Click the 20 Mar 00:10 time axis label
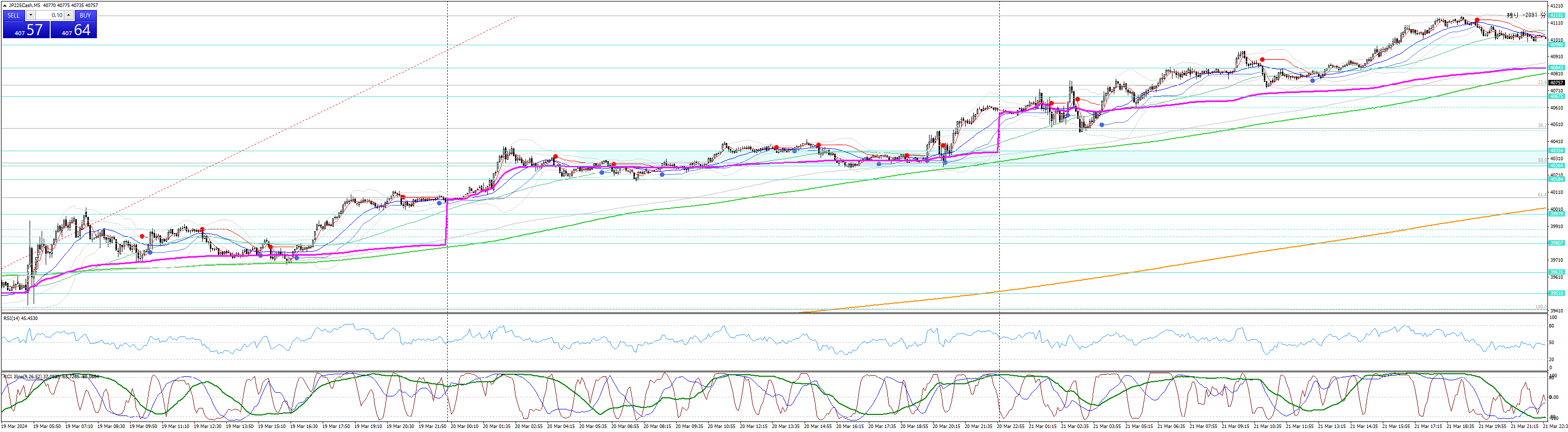 464,426
